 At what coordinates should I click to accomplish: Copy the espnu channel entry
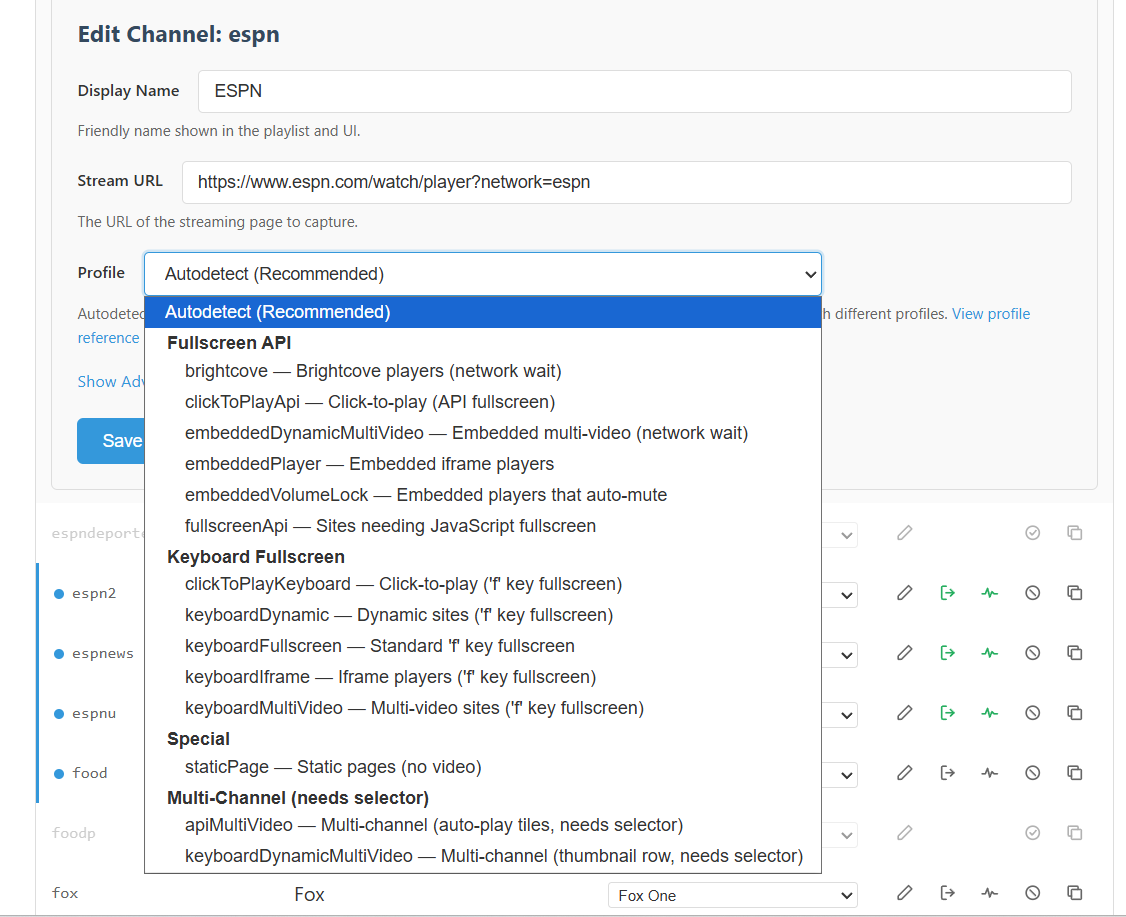pyautogui.click(x=1074, y=712)
